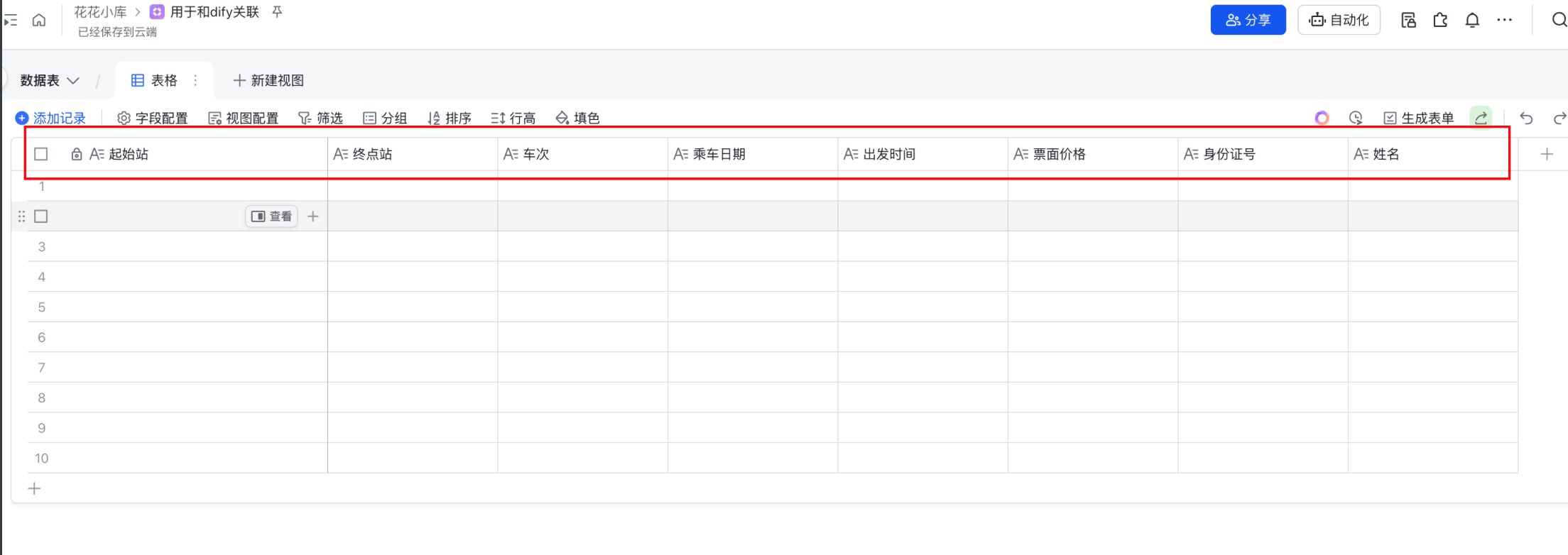This screenshot has width=1568, height=555.
Task: Open the 行高 row height menu
Action: point(513,118)
